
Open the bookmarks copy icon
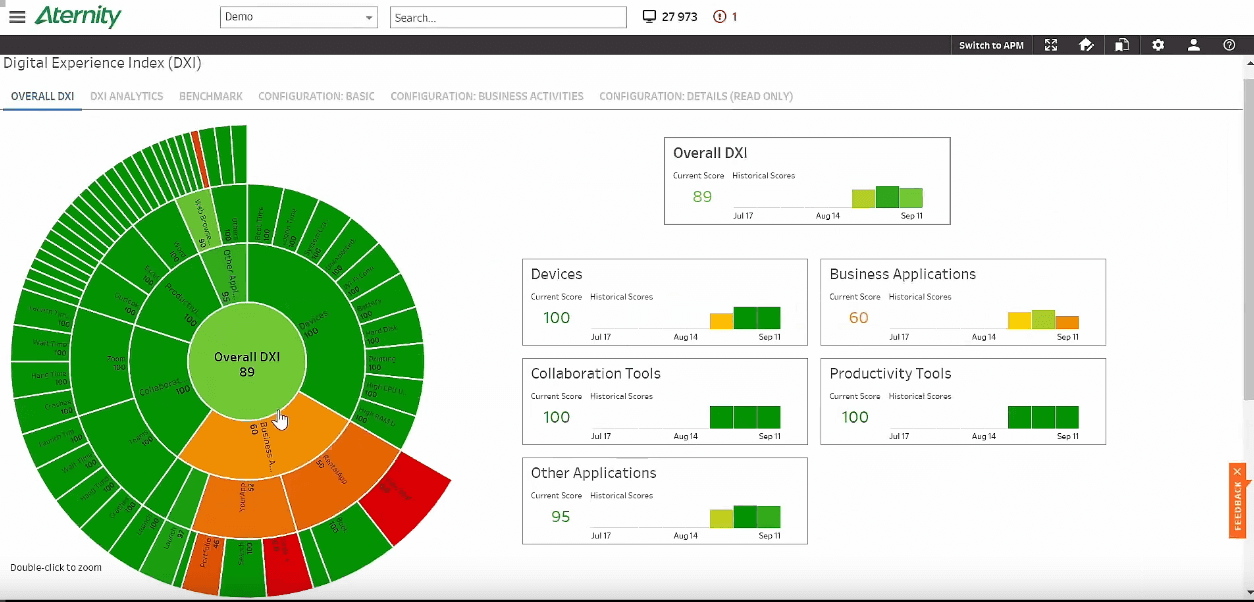click(1122, 45)
